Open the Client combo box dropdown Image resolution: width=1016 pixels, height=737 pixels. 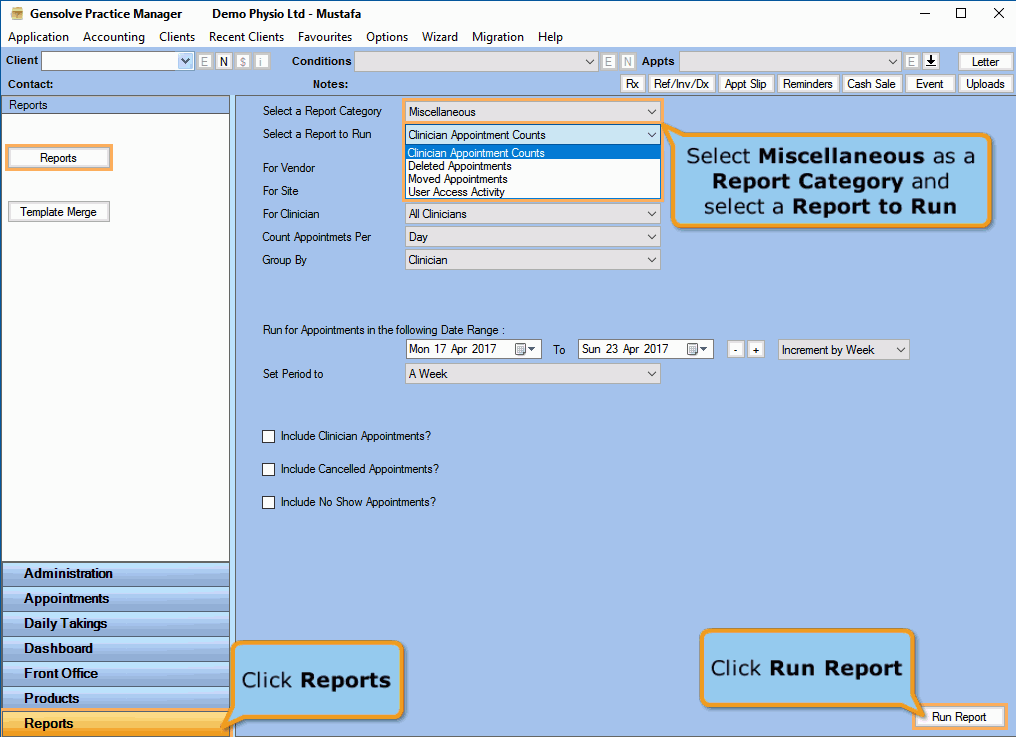point(185,61)
